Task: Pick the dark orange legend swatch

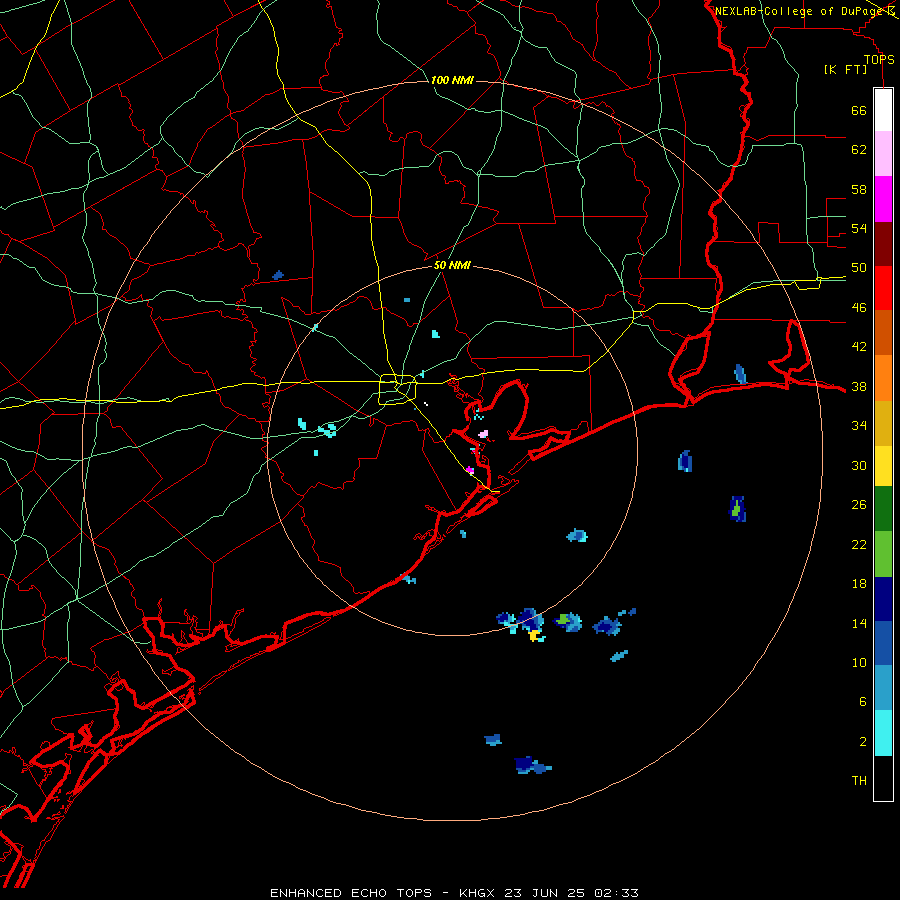Action: [x=883, y=333]
